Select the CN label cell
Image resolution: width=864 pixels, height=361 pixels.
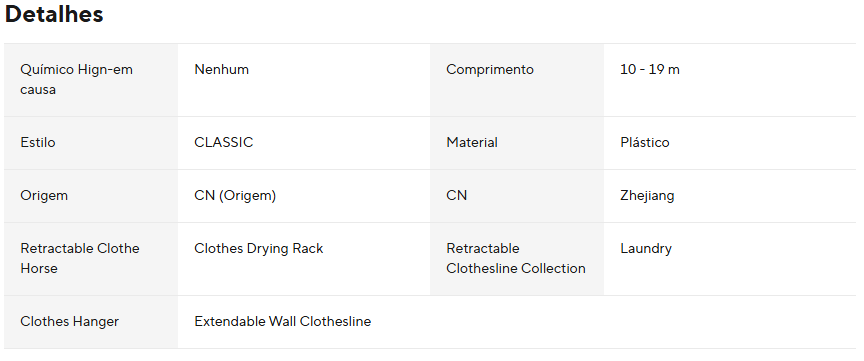(517, 196)
